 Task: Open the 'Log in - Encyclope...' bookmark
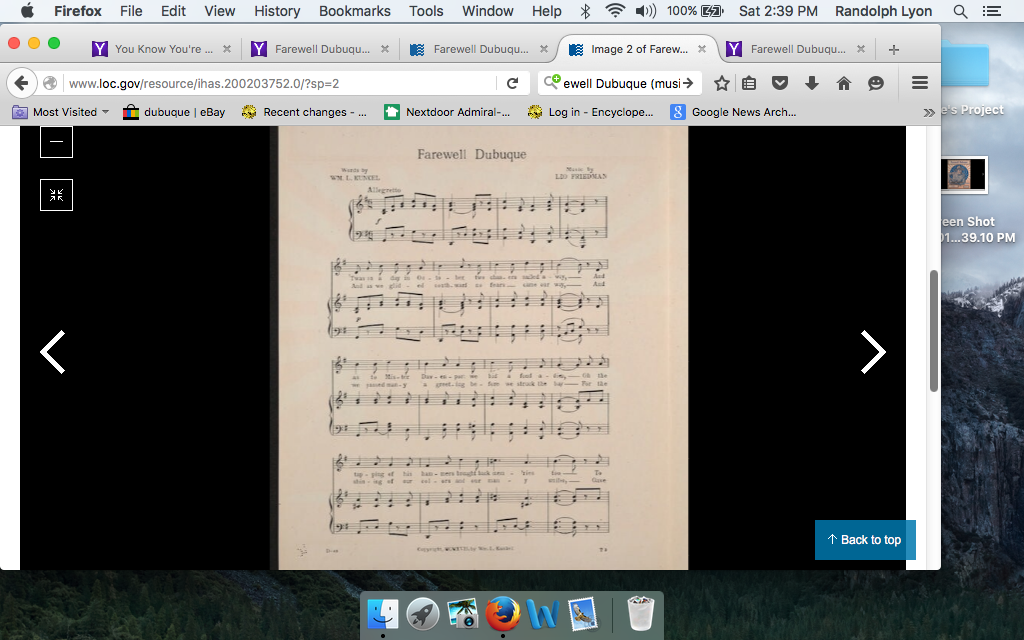pyautogui.click(x=591, y=112)
